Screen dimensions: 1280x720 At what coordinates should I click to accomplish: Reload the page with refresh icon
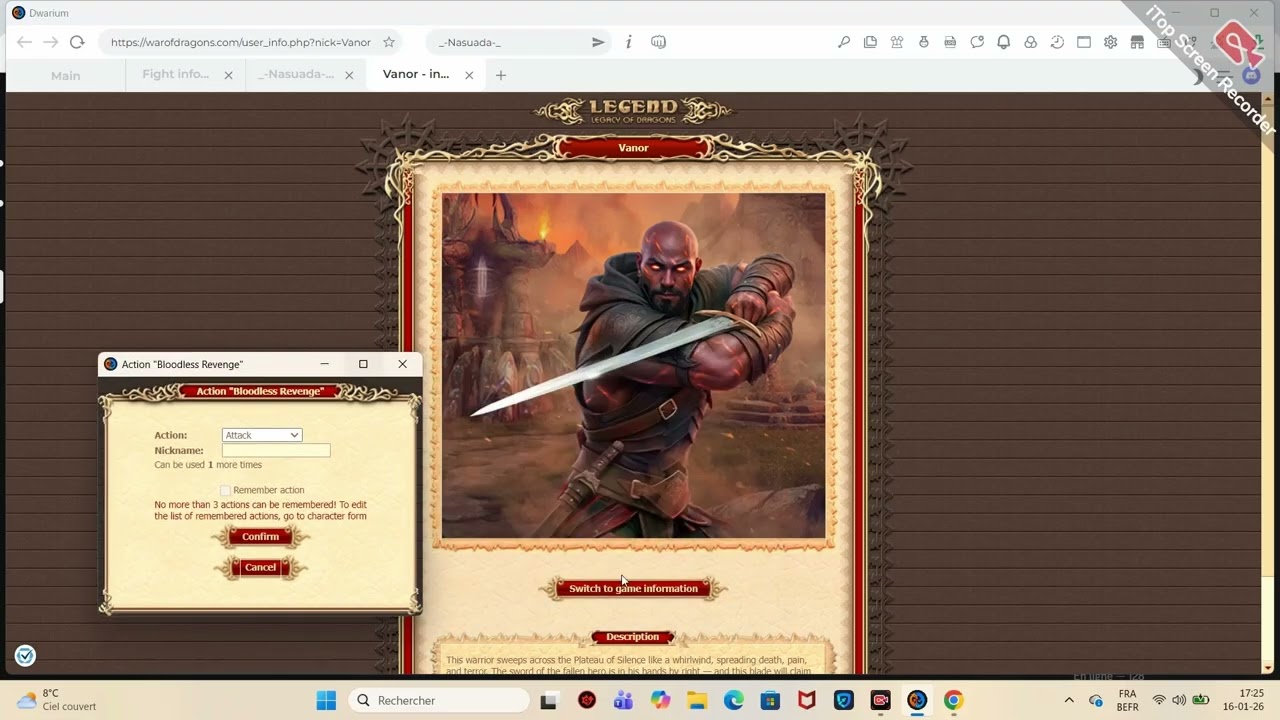click(77, 42)
